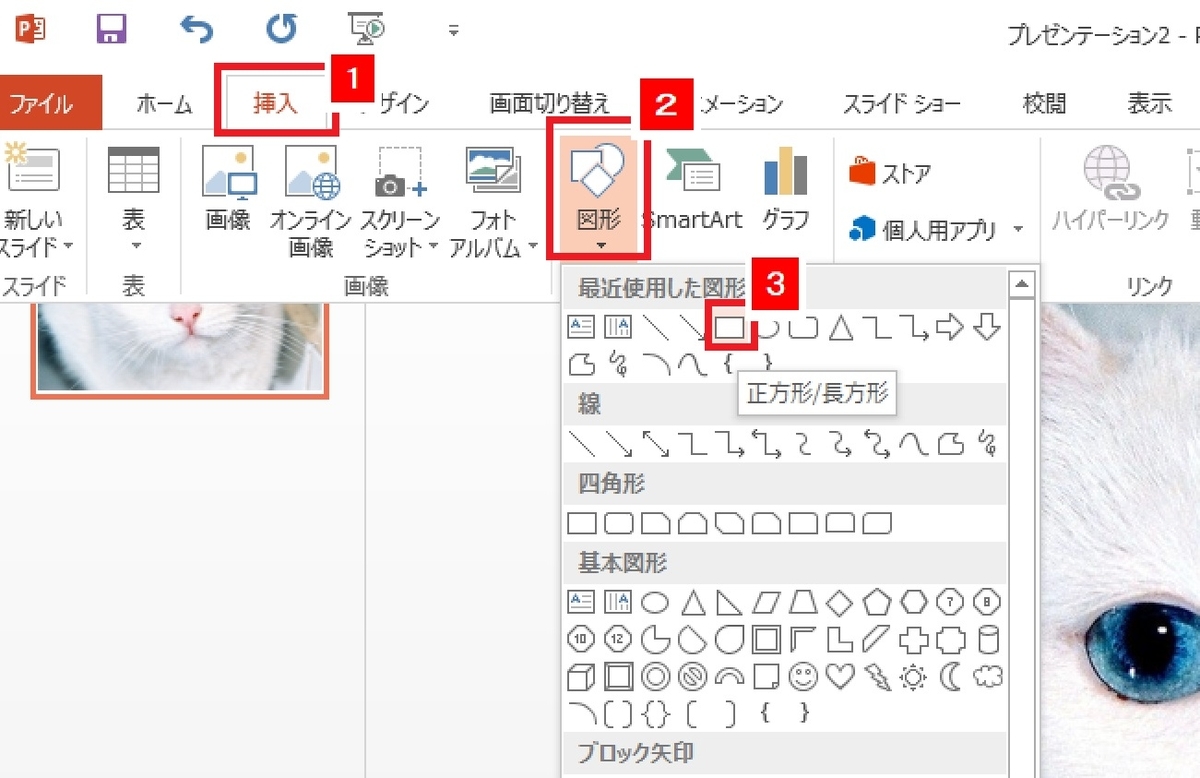Pick the block arc shape

(729, 677)
